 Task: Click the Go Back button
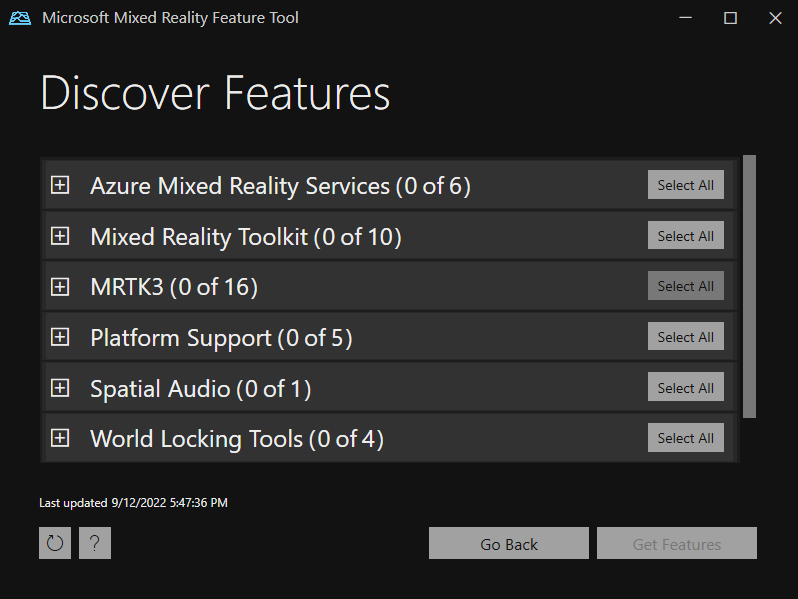tap(509, 543)
